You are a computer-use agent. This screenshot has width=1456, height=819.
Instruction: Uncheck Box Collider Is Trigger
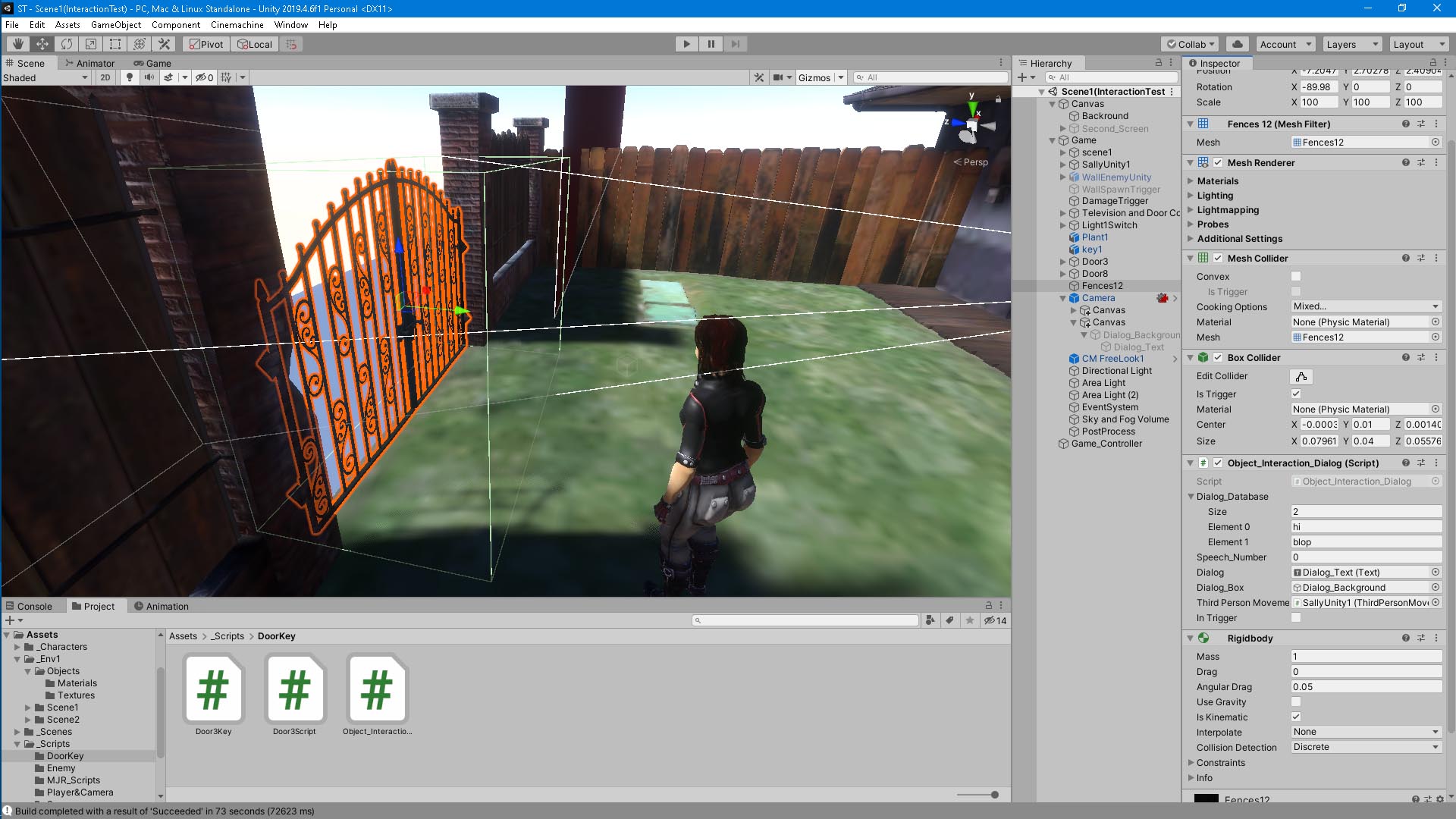(1296, 394)
